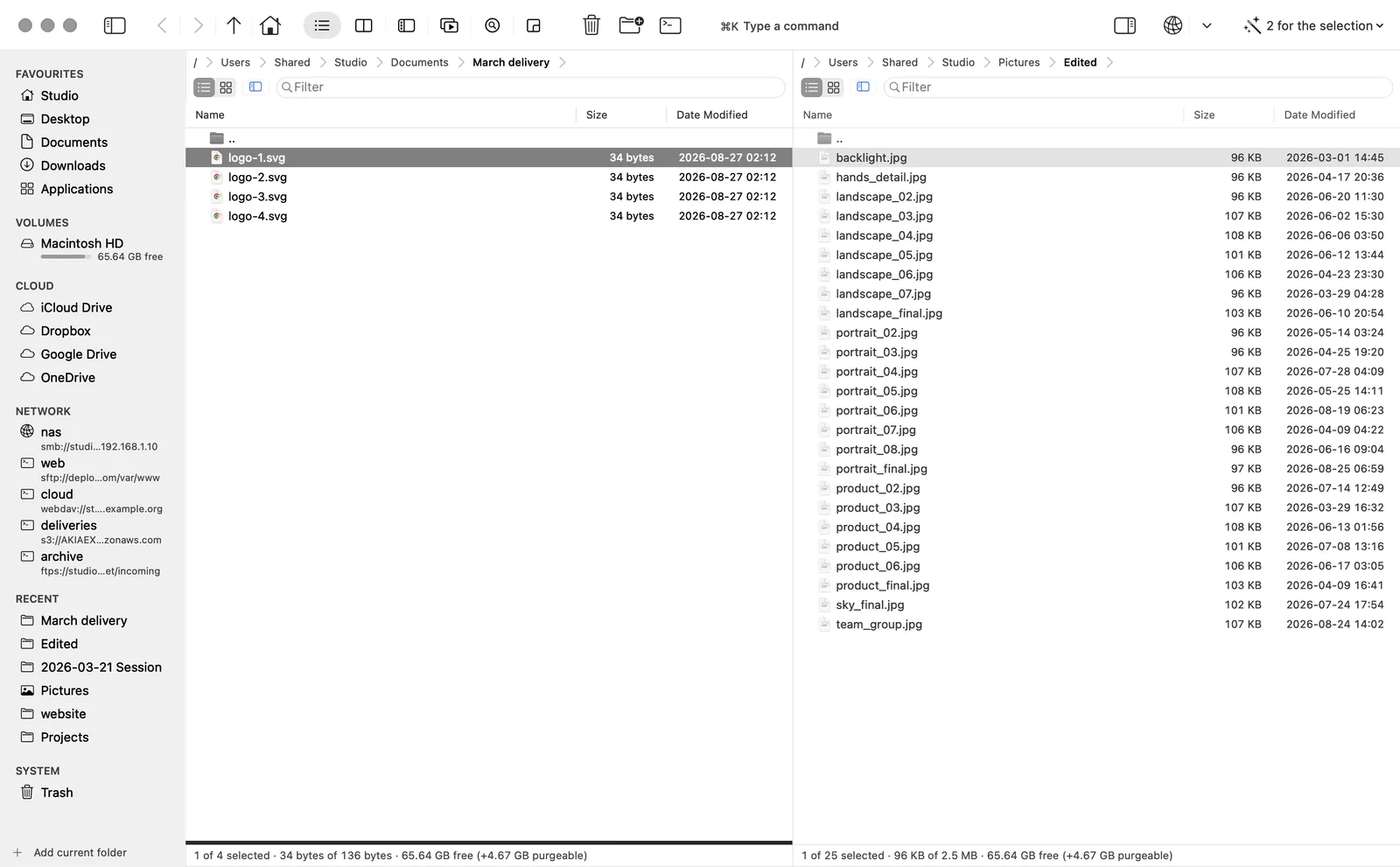Open dropdown chevron next to globe

[x=1207, y=25]
